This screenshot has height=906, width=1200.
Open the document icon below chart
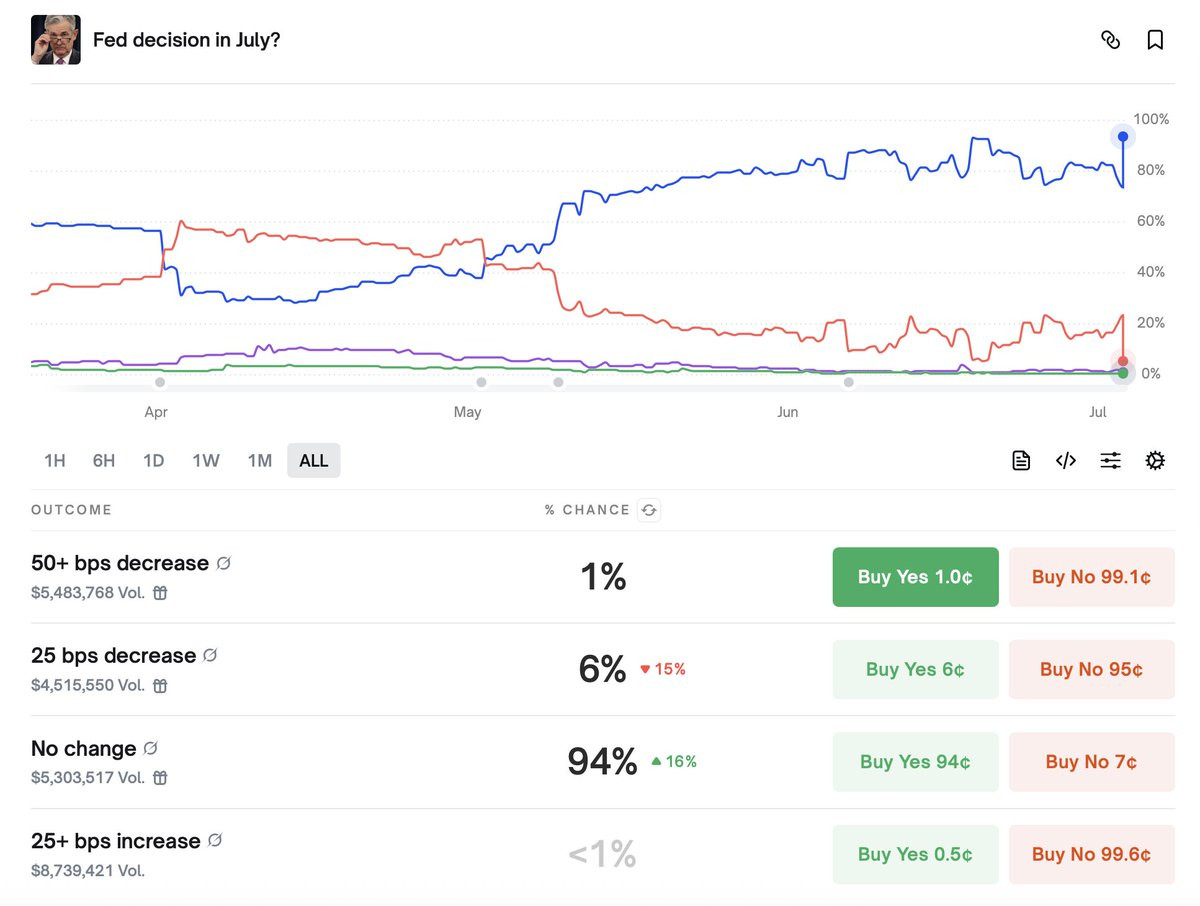[1021, 460]
